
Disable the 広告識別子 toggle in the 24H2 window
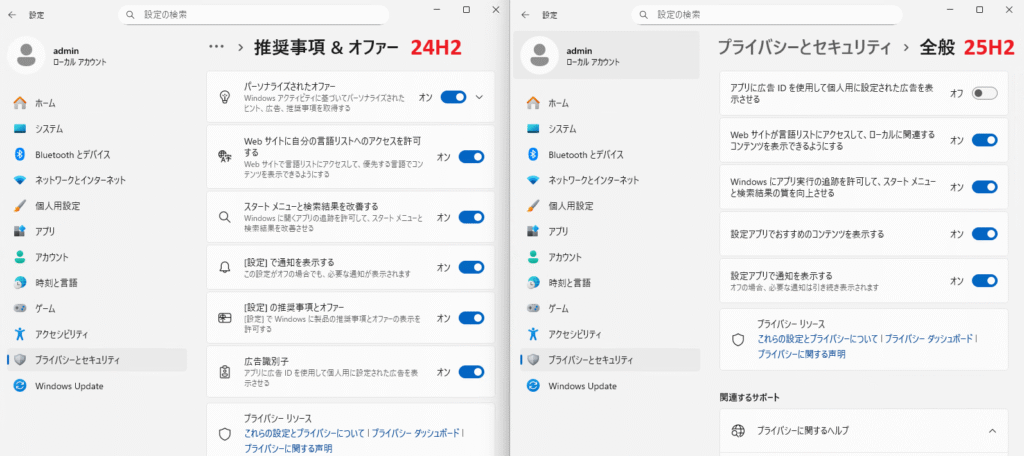point(471,372)
